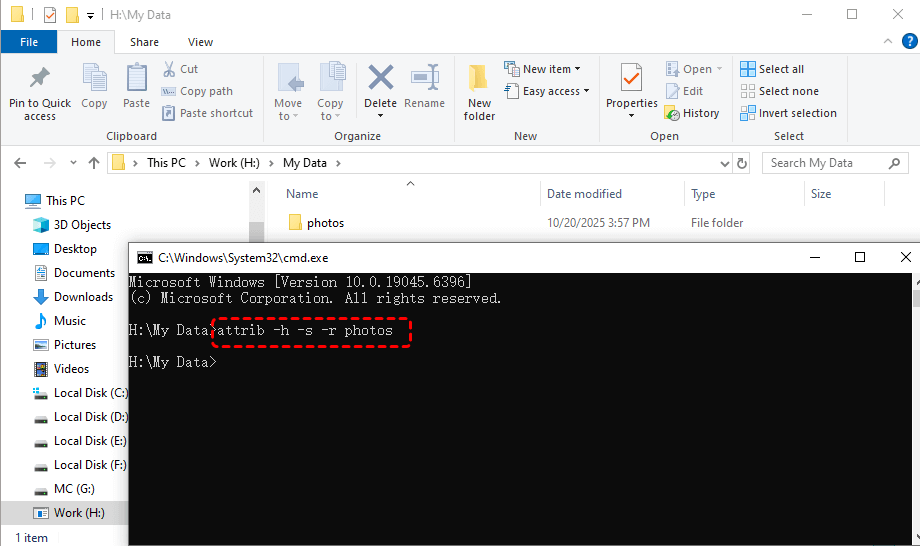Screen dimensions: 920x546
Task: Open Properties from the ribbon
Action: click(631, 78)
